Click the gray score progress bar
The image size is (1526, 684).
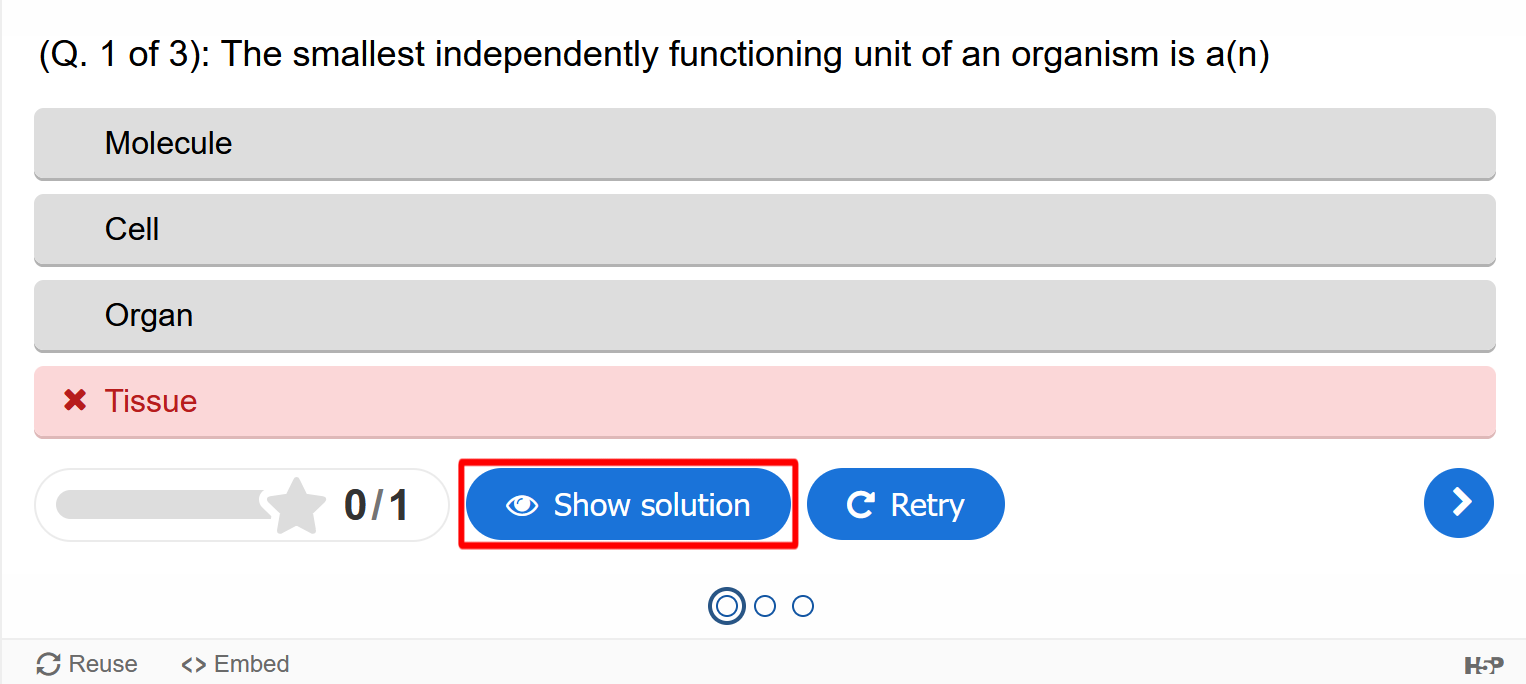[x=162, y=505]
